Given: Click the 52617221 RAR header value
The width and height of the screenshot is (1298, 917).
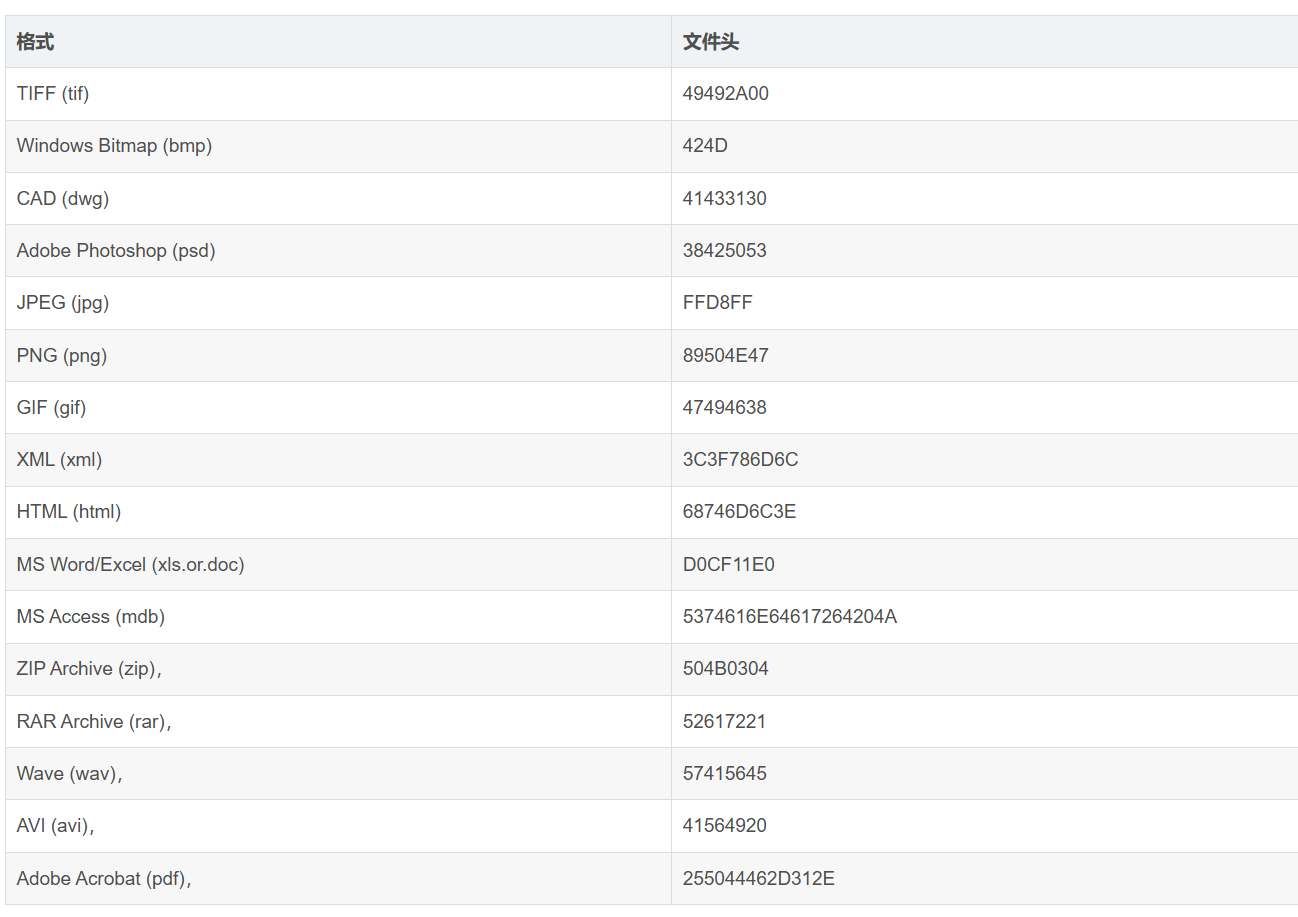Looking at the screenshot, I should (724, 722).
